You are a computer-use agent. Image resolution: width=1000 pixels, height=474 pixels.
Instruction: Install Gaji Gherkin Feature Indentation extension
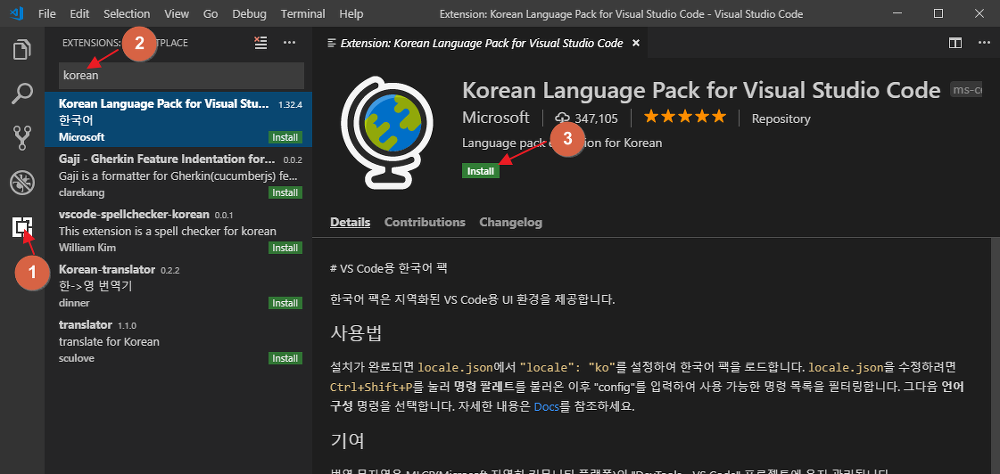point(285,193)
